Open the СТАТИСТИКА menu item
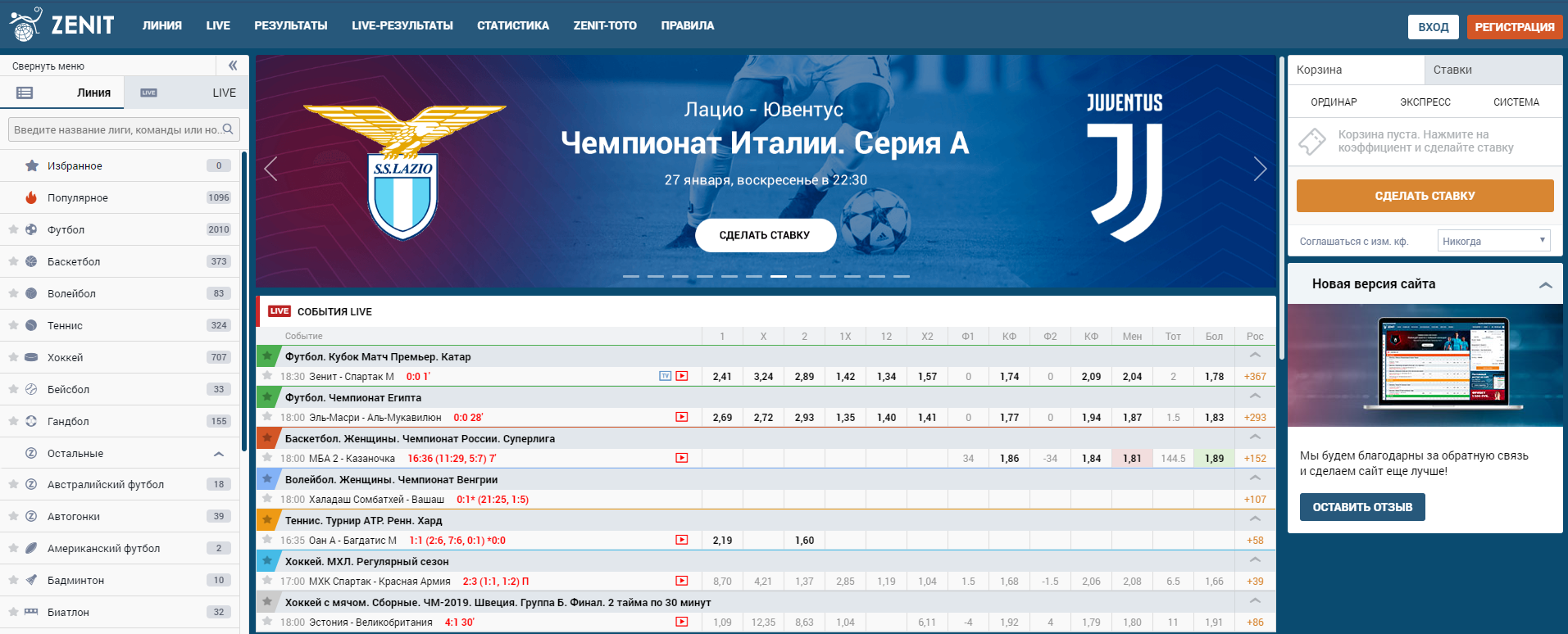1568x634 pixels. click(513, 25)
